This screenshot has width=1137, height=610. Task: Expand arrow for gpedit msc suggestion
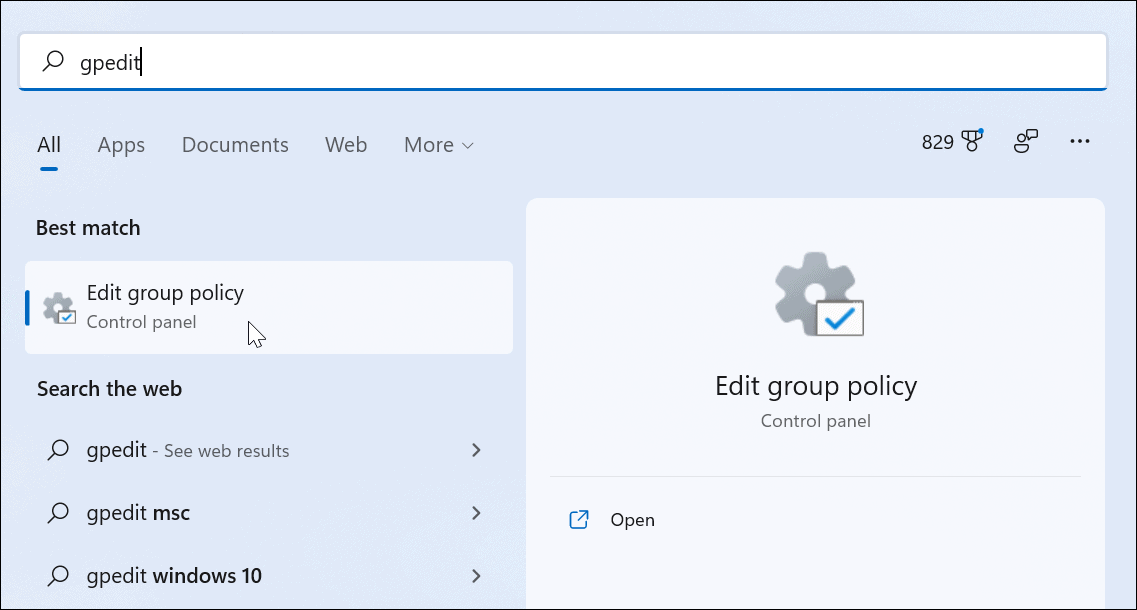click(x=476, y=514)
